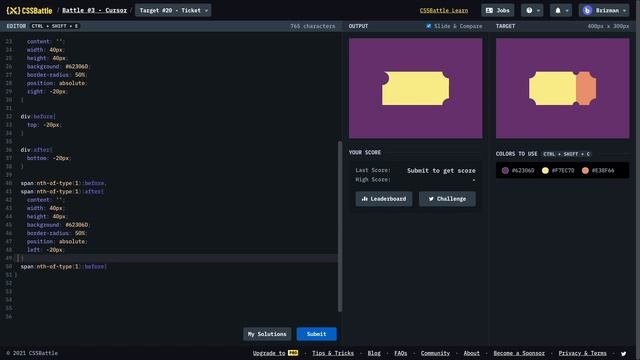Open the Brizman user profile dropdown
The width and height of the screenshot is (640, 360).
tap(604, 10)
